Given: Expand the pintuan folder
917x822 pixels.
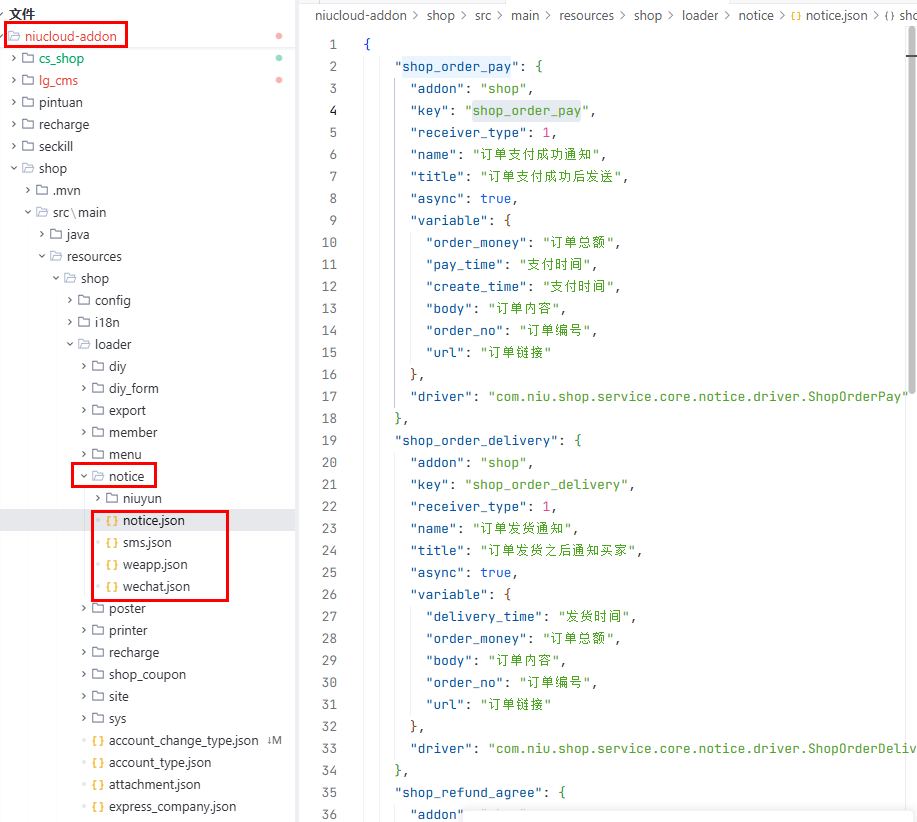Looking at the screenshot, I should point(14,103).
